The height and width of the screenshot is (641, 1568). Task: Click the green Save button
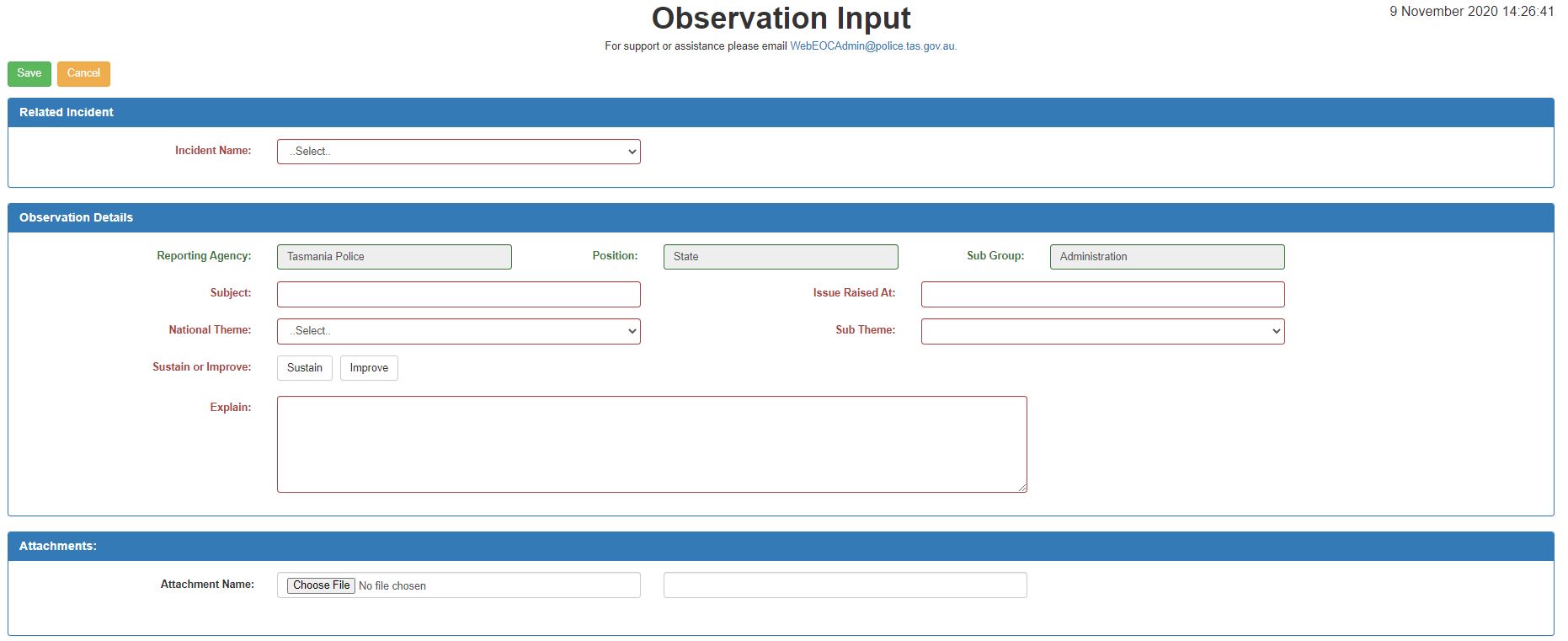[29, 73]
